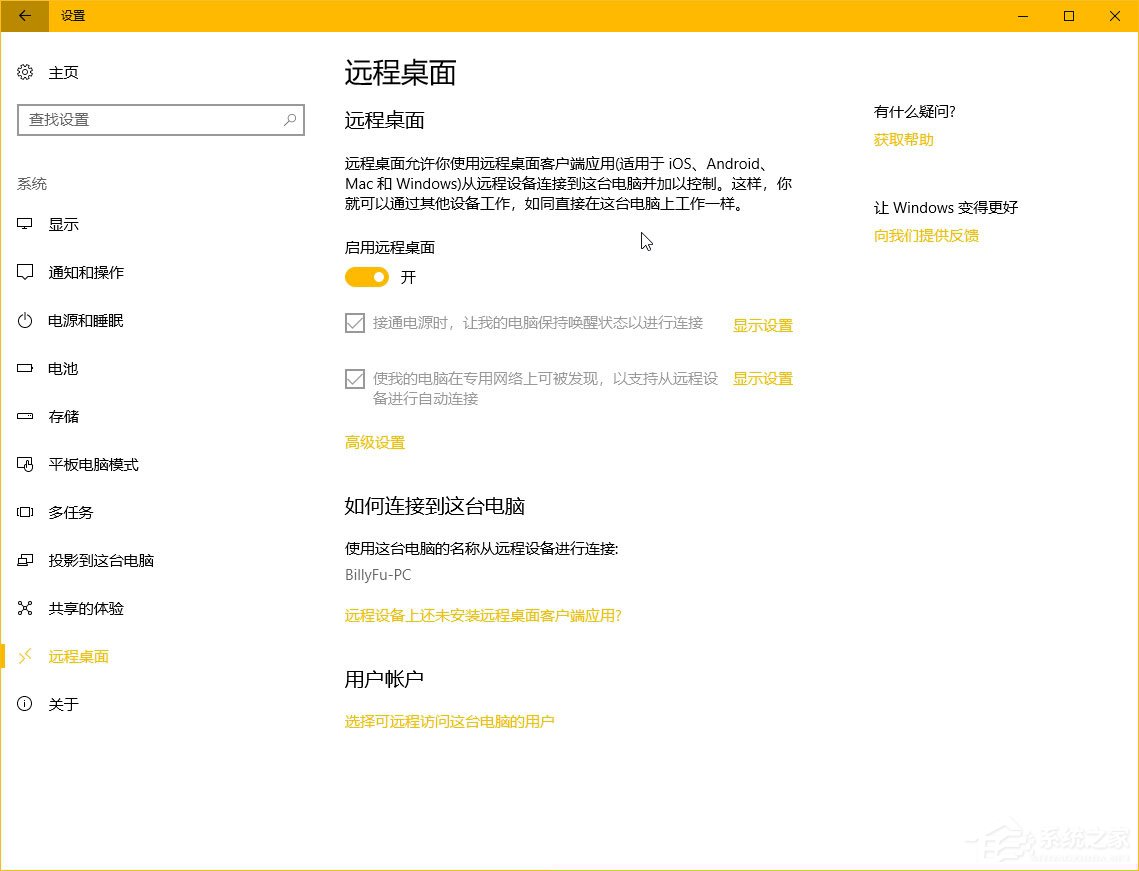Click 选择可远程访问这台电脑的用户

450,721
